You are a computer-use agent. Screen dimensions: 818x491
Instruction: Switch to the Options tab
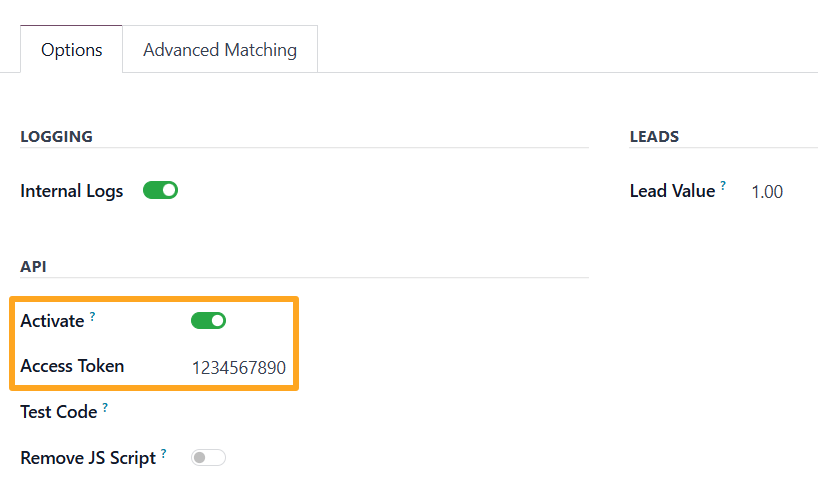tap(71, 50)
